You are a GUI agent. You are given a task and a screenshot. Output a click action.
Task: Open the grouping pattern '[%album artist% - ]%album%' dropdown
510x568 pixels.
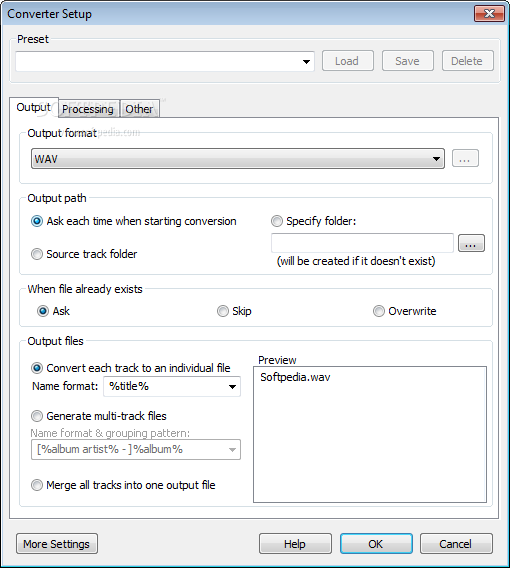136,450
